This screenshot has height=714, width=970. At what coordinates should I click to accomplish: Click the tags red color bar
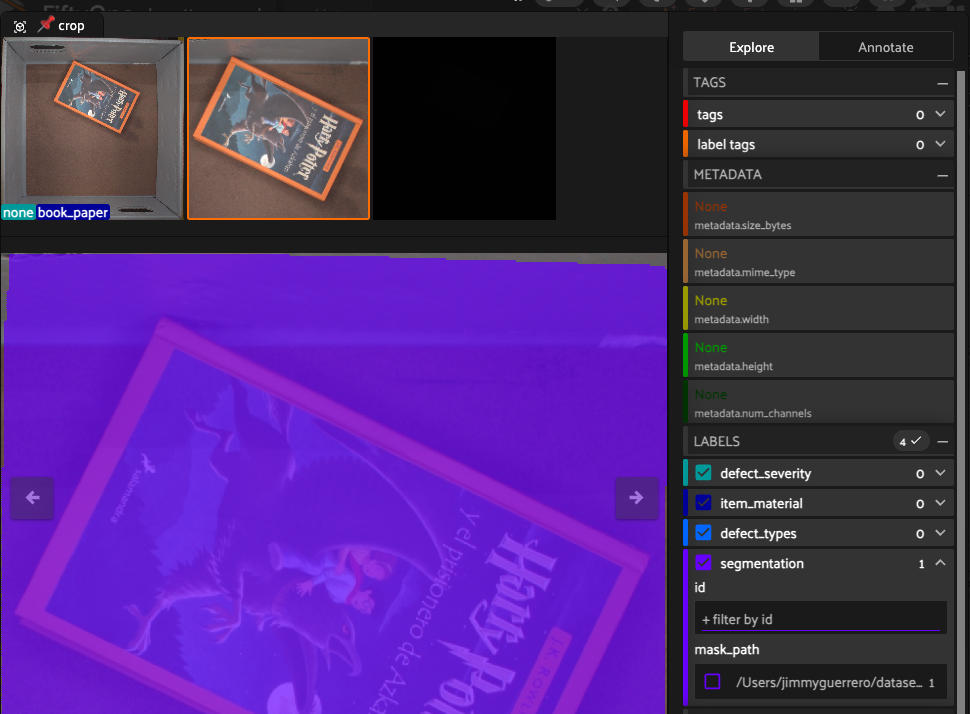[685, 114]
